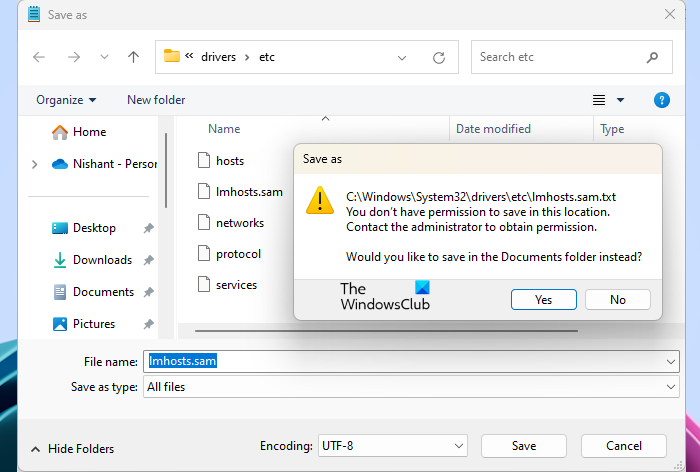Refresh the etc folder view

[x=438, y=58]
